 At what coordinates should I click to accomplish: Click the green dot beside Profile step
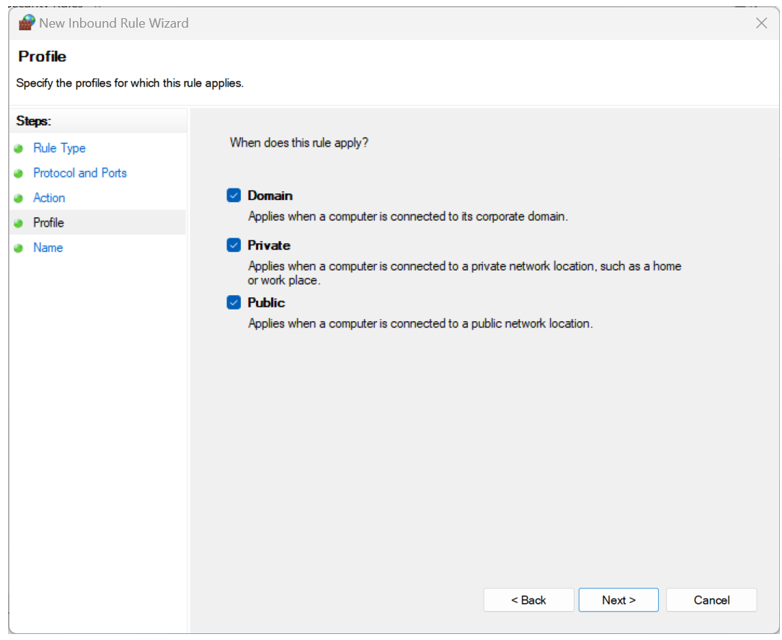[x=18, y=223]
